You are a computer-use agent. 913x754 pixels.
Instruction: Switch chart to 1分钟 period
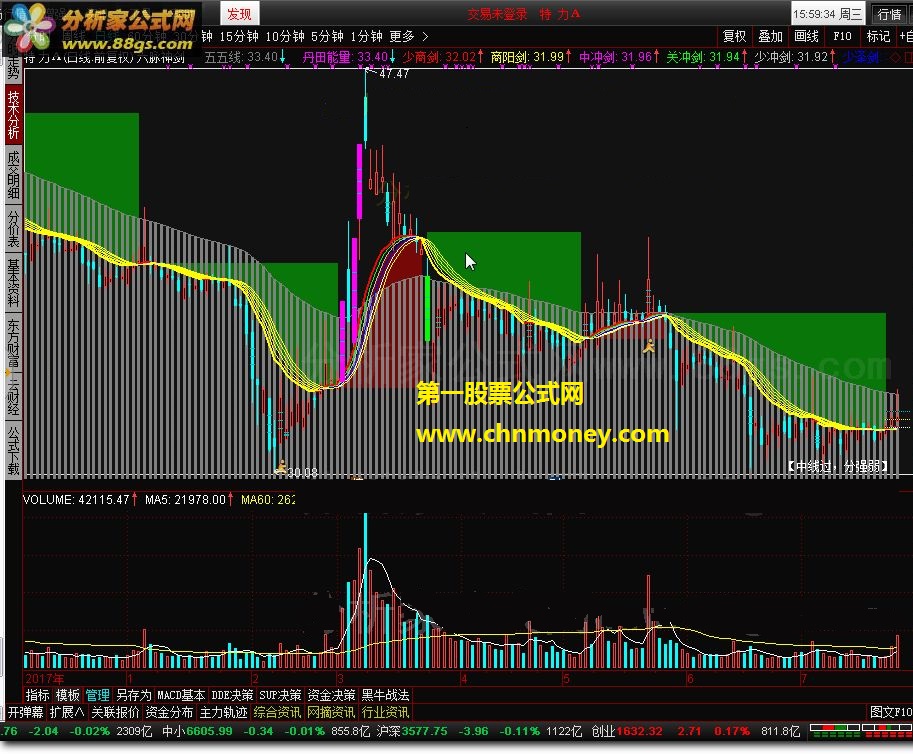(x=366, y=37)
